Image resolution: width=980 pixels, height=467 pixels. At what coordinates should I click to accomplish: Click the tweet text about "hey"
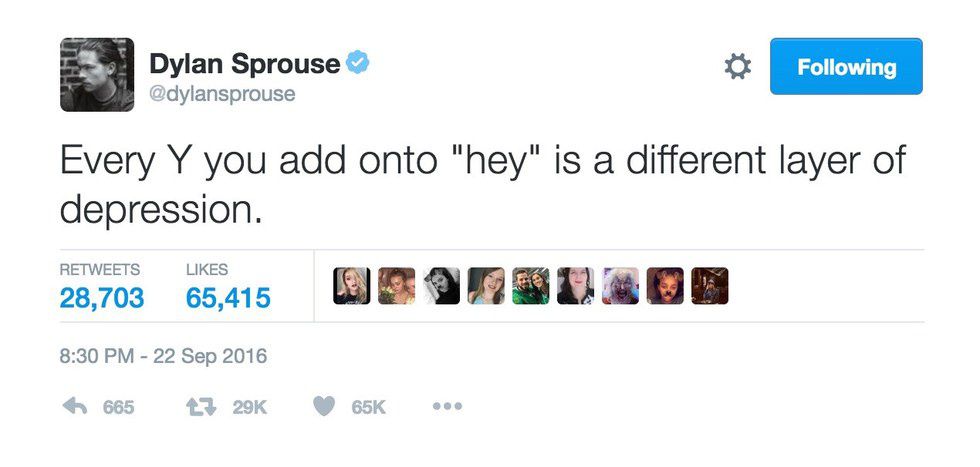[482, 184]
